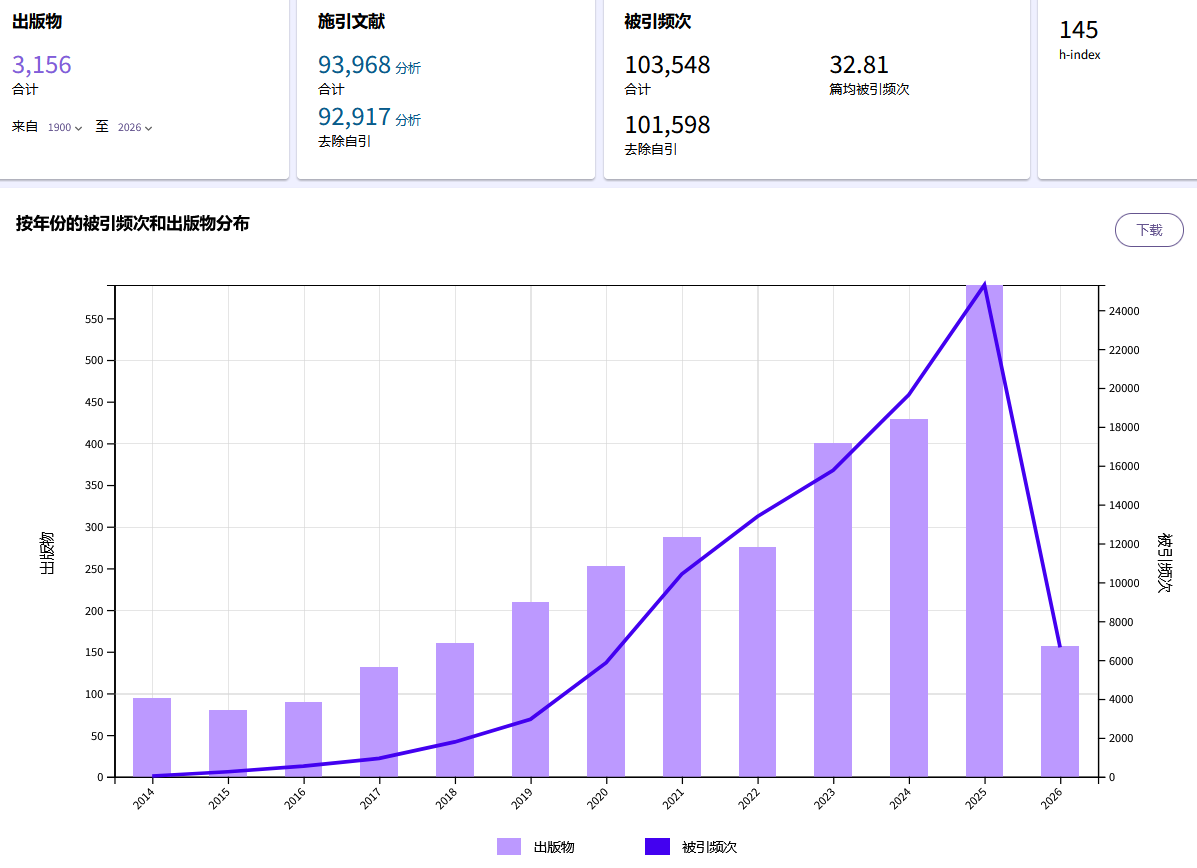This screenshot has height=868, width=1197.
Task: Click the 被引频次 card heading
Action: (x=656, y=21)
